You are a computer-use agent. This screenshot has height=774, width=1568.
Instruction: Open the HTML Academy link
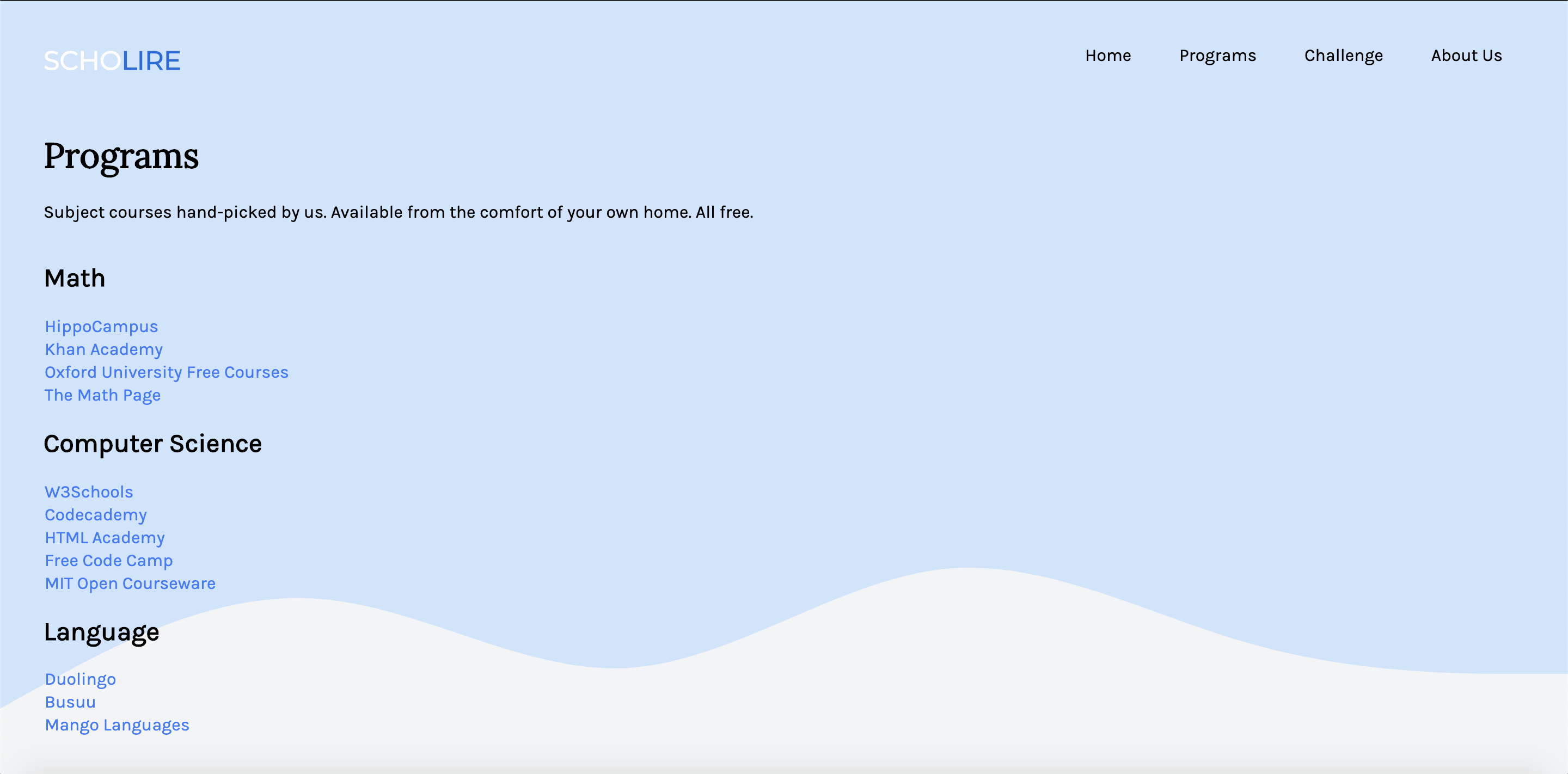[105, 538]
